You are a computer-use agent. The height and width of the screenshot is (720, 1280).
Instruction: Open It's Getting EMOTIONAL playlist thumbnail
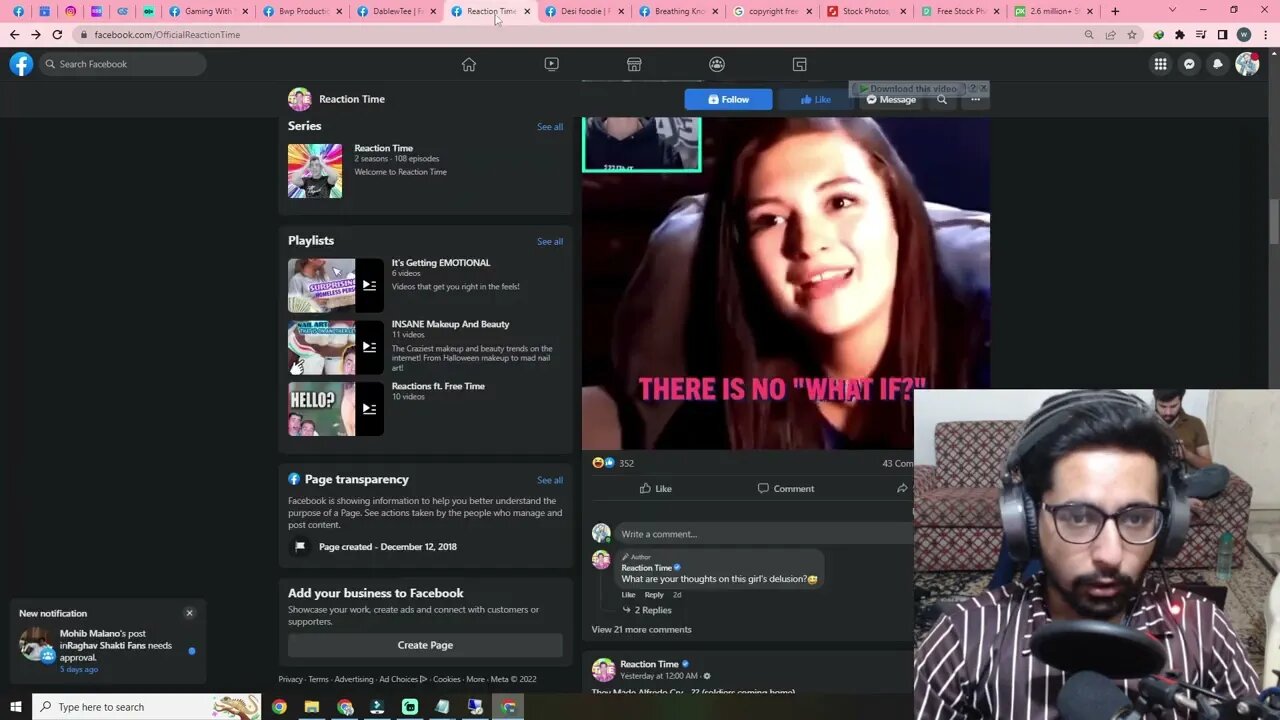click(336, 286)
